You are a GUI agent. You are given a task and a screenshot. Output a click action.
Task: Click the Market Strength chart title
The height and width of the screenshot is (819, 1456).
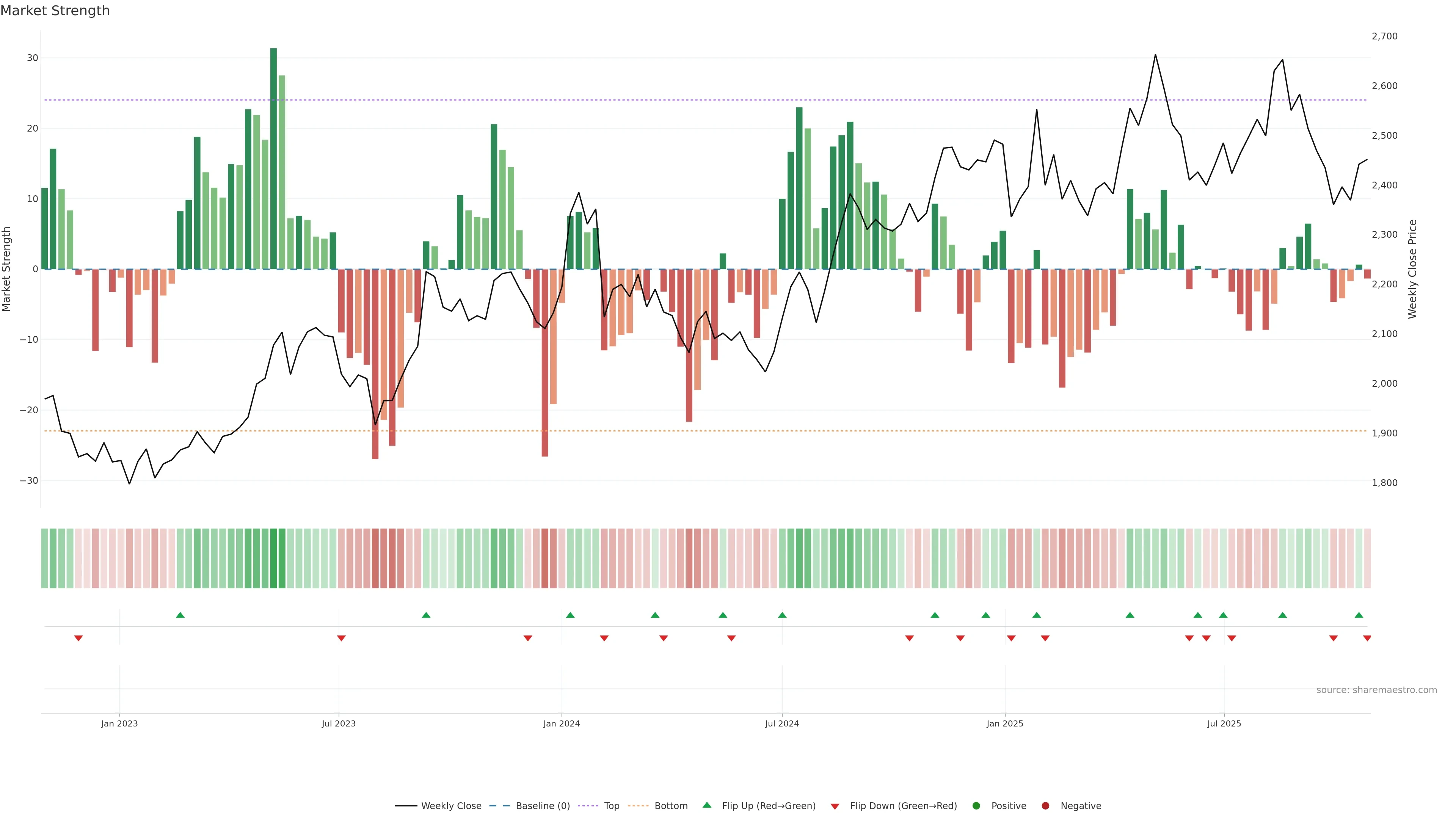55,11
